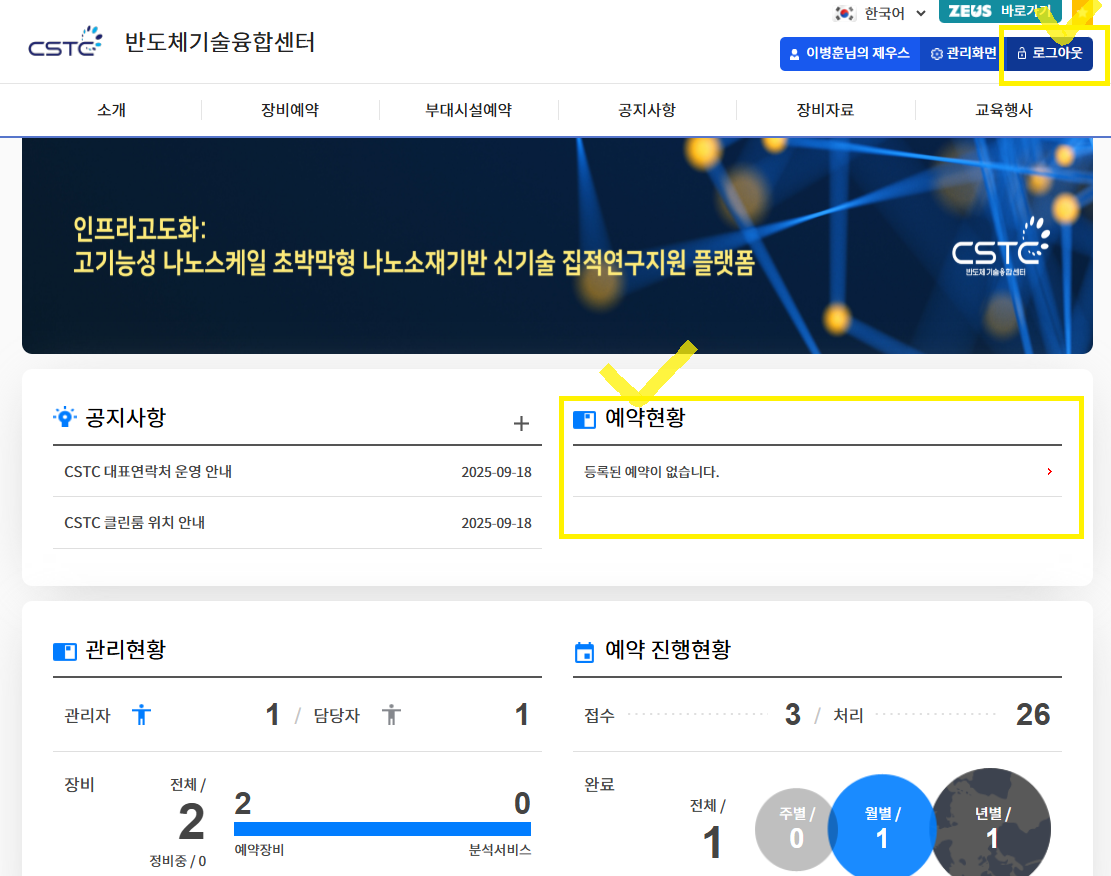Click the 분석서비스 label

(x=500, y=850)
